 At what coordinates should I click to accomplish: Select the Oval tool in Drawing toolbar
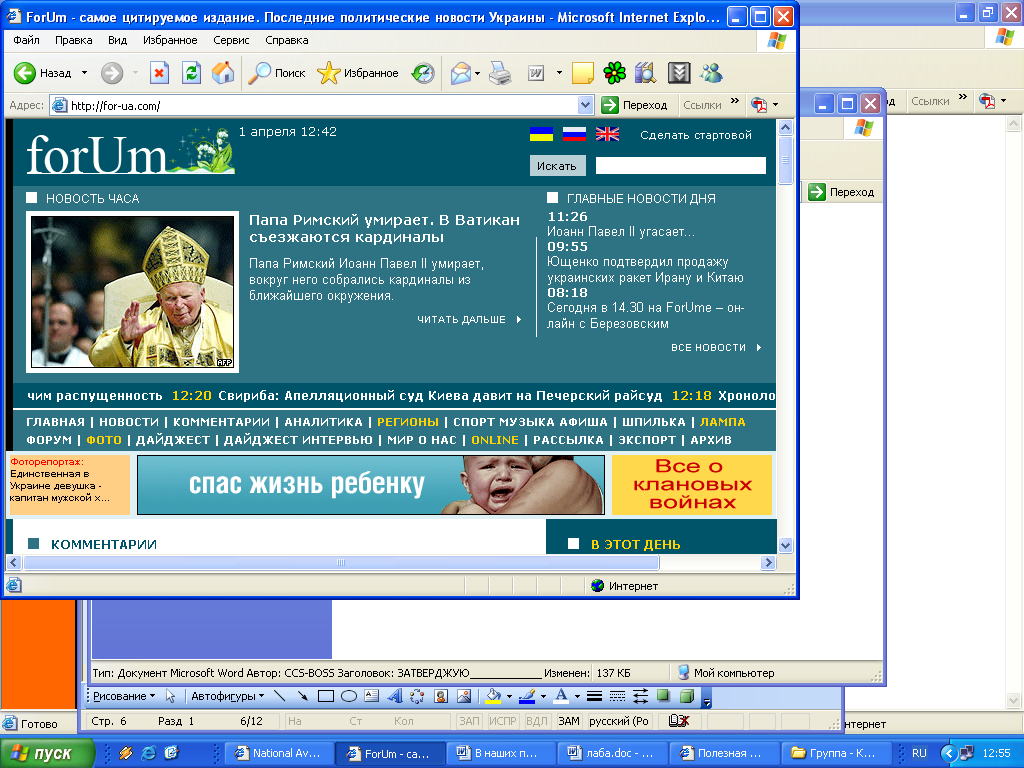pos(349,696)
